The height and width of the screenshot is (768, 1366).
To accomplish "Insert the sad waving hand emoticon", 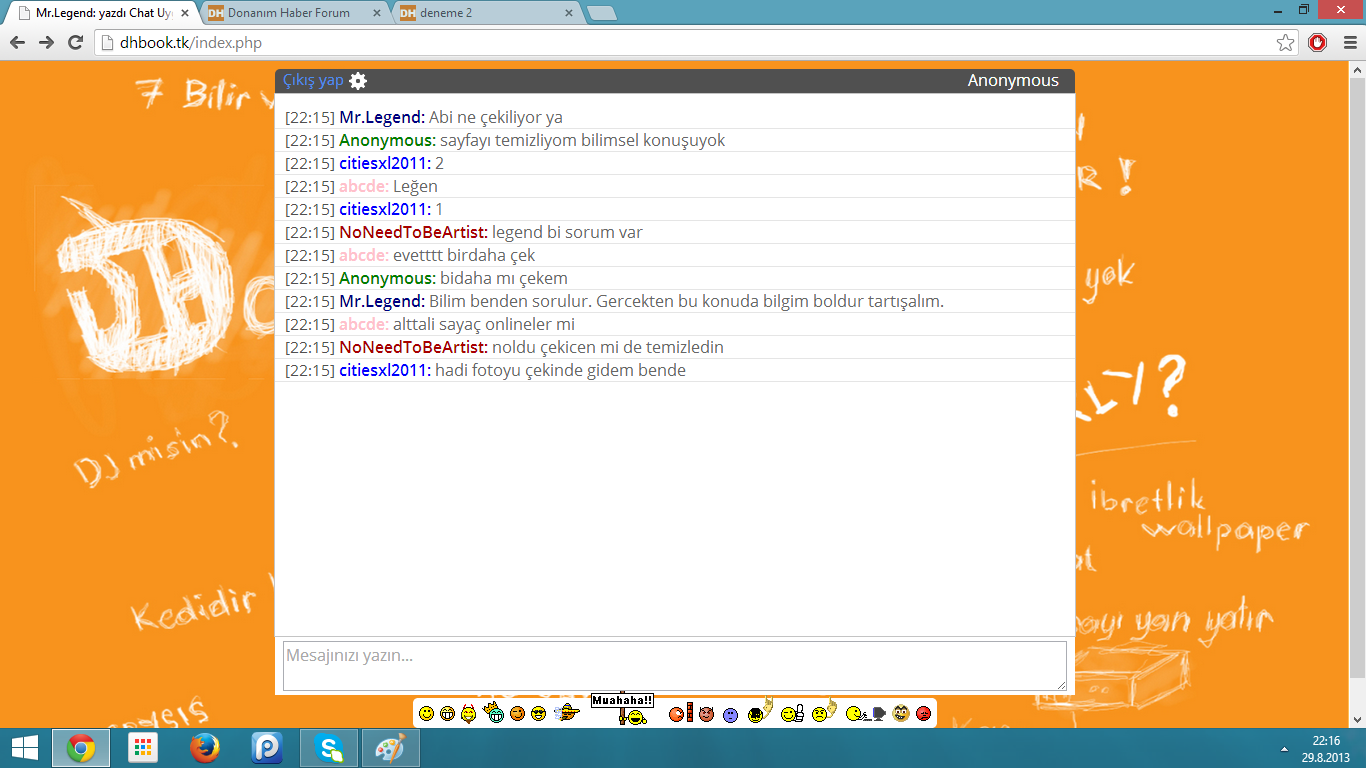I will coord(825,710).
